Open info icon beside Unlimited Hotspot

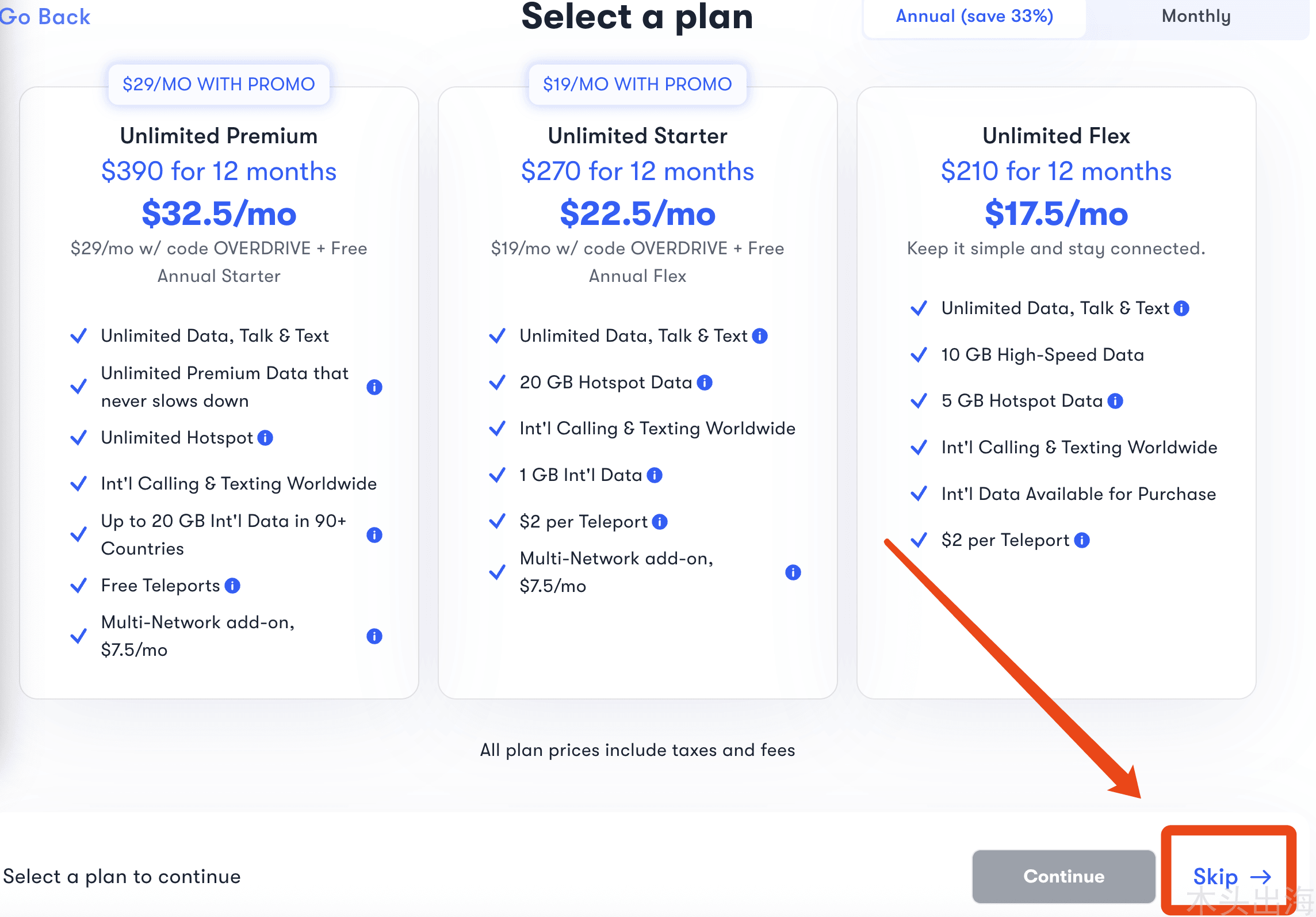pyautogui.click(x=265, y=438)
